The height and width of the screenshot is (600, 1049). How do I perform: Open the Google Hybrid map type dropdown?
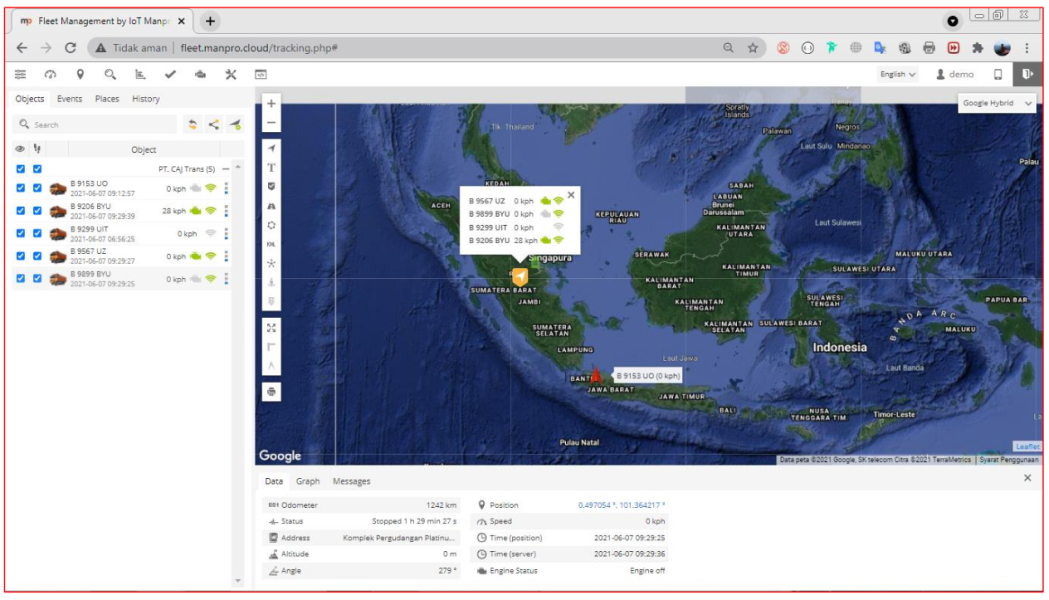[995, 103]
